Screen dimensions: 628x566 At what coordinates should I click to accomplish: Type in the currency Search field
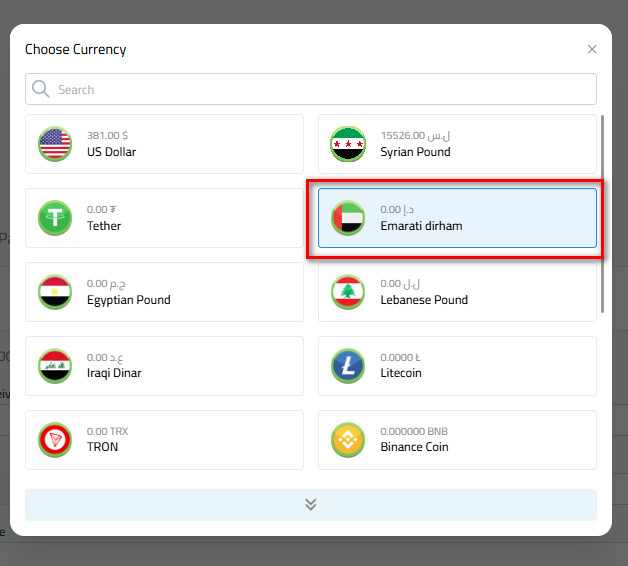(320, 89)
